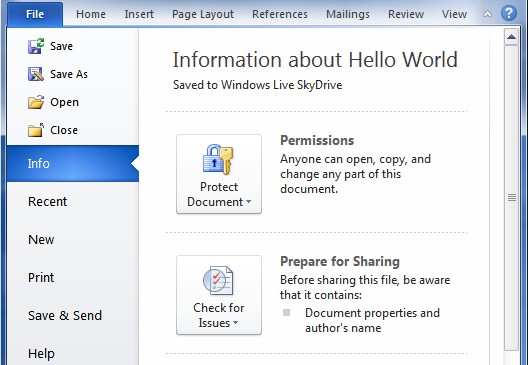Click the Close folder icon
Screen dimensions: 528x365
point(36,130)
